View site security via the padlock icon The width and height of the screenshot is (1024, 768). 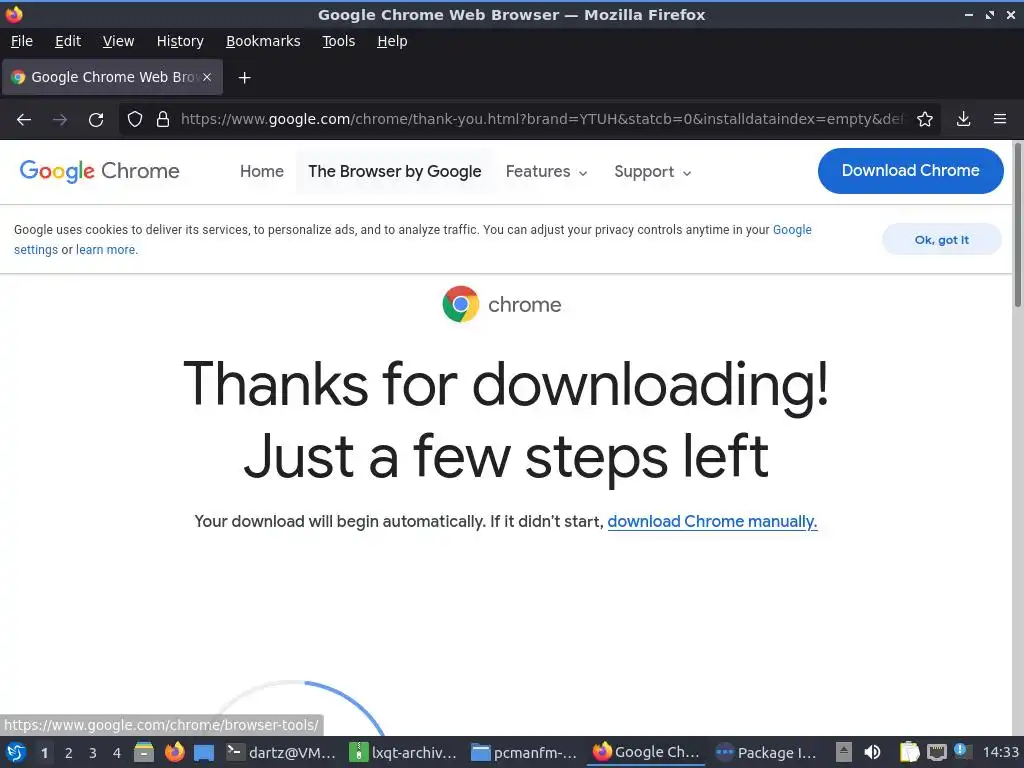[x=163, y=120]
